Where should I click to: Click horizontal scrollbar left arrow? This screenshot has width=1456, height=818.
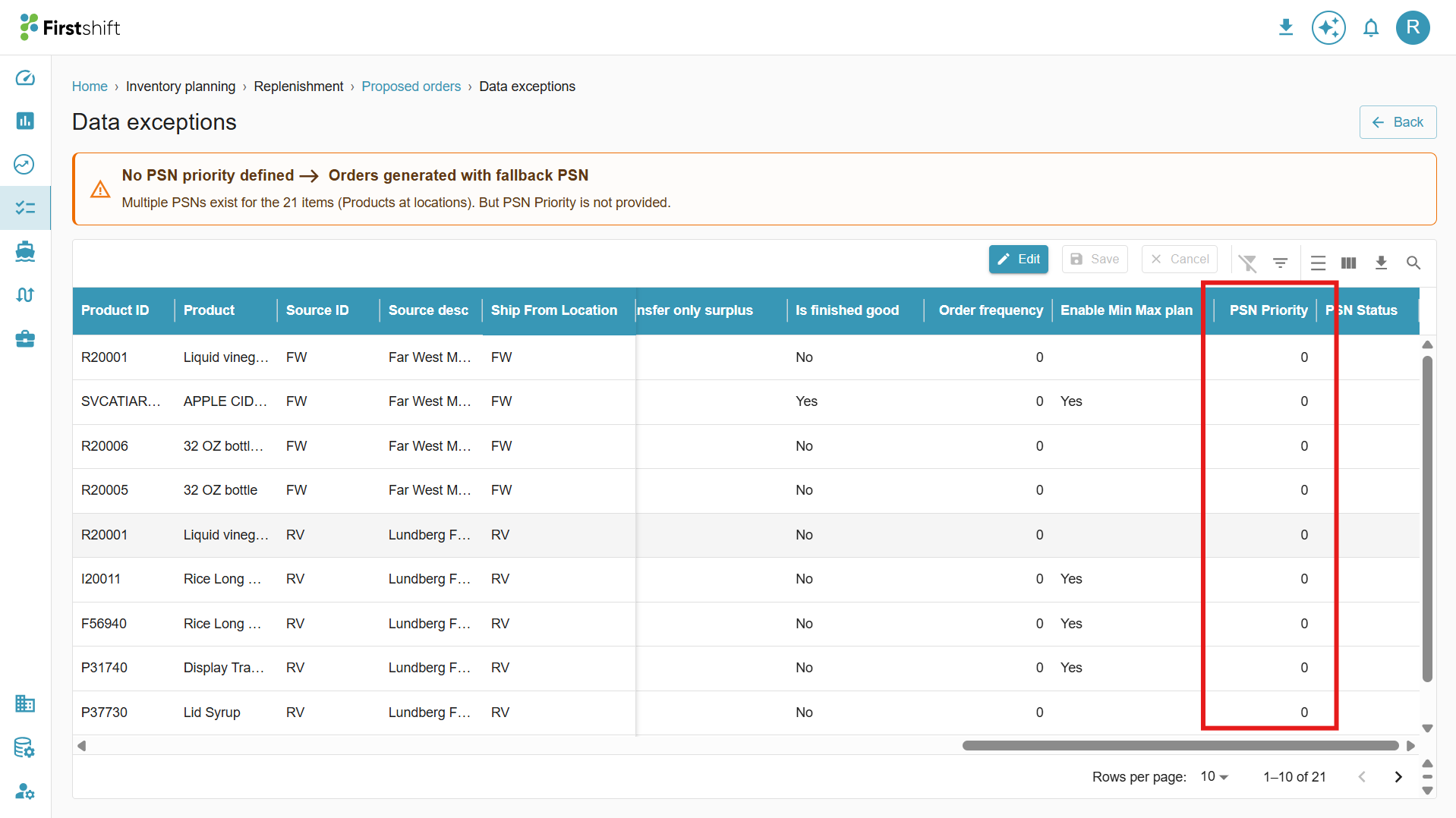(81, 745)
